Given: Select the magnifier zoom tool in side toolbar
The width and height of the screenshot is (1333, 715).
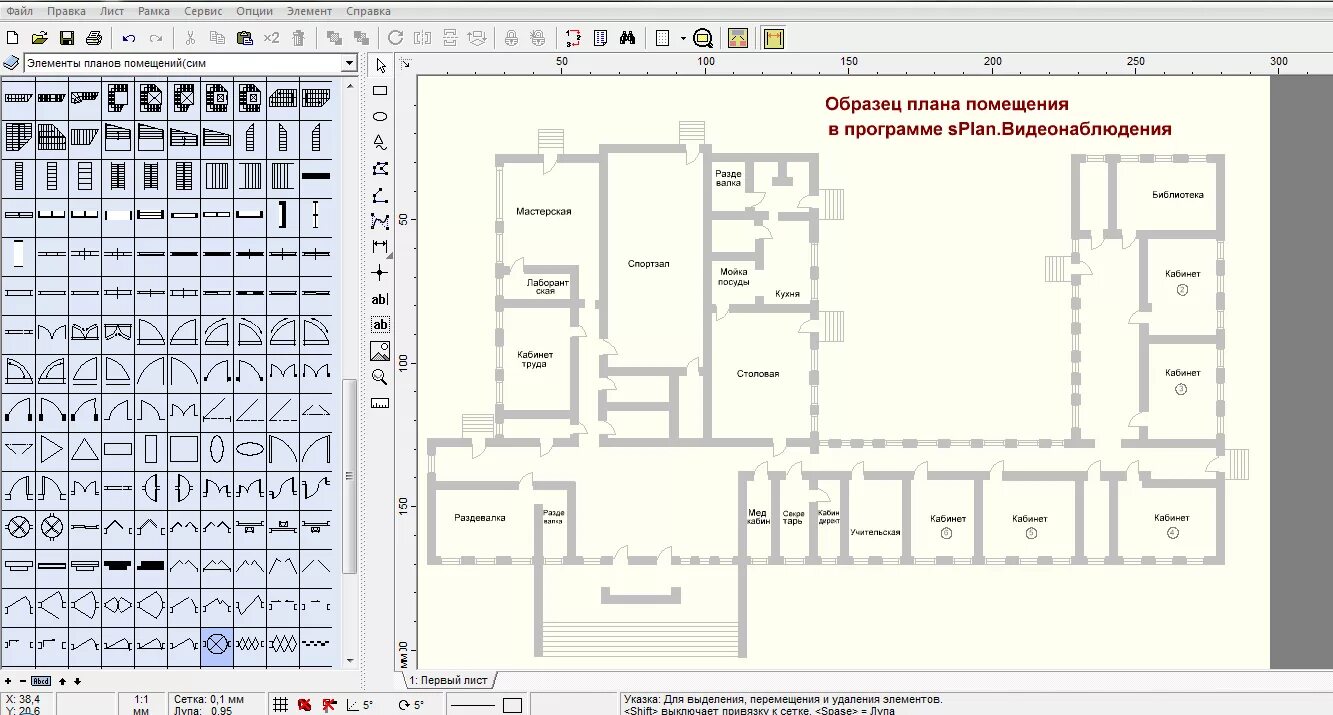Looking at the screenshot, I should click(380, 377).
